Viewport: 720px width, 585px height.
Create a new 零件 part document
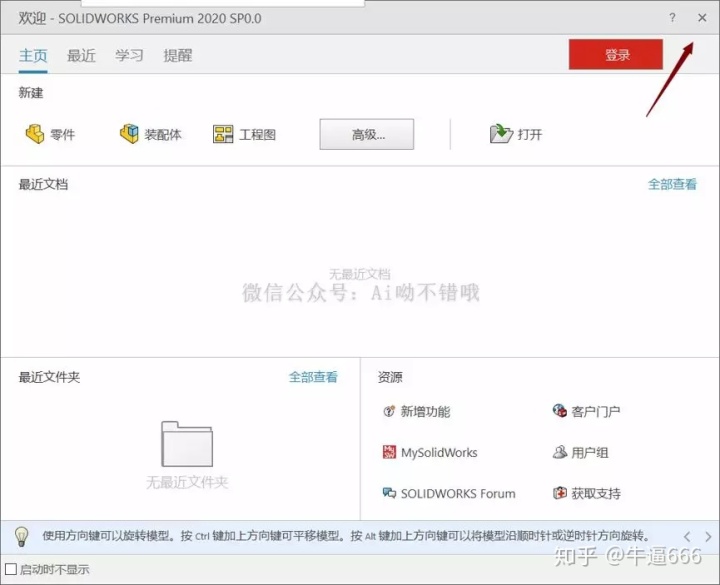pyautogui.click(x=50, y=135)
